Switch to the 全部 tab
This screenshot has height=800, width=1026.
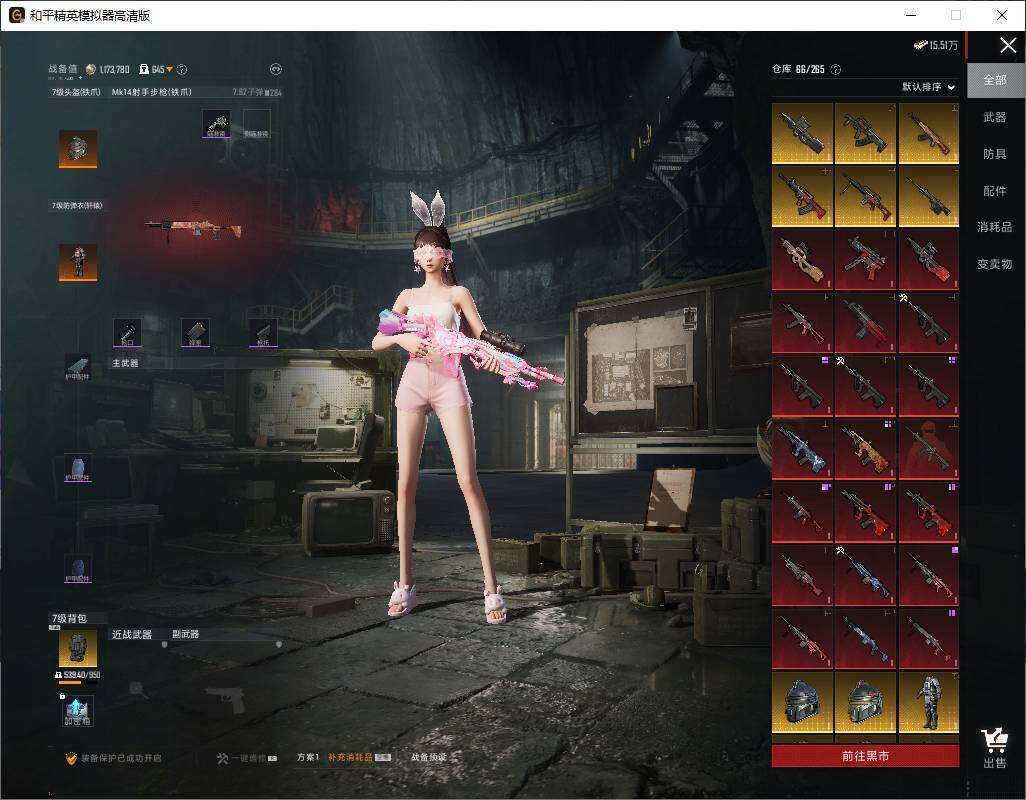click(995, 80)
